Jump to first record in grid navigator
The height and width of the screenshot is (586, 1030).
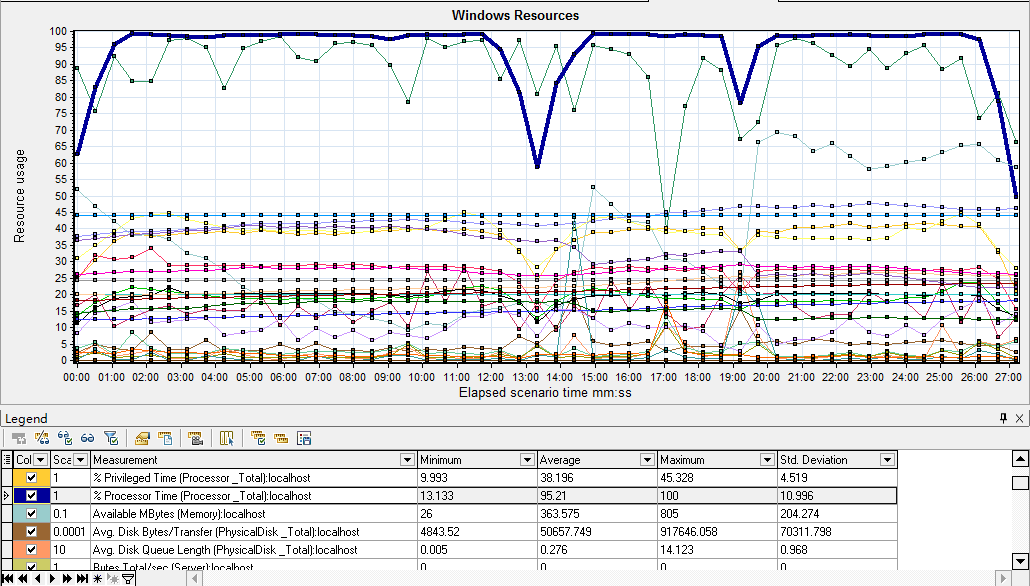click(x=9, y=579)
